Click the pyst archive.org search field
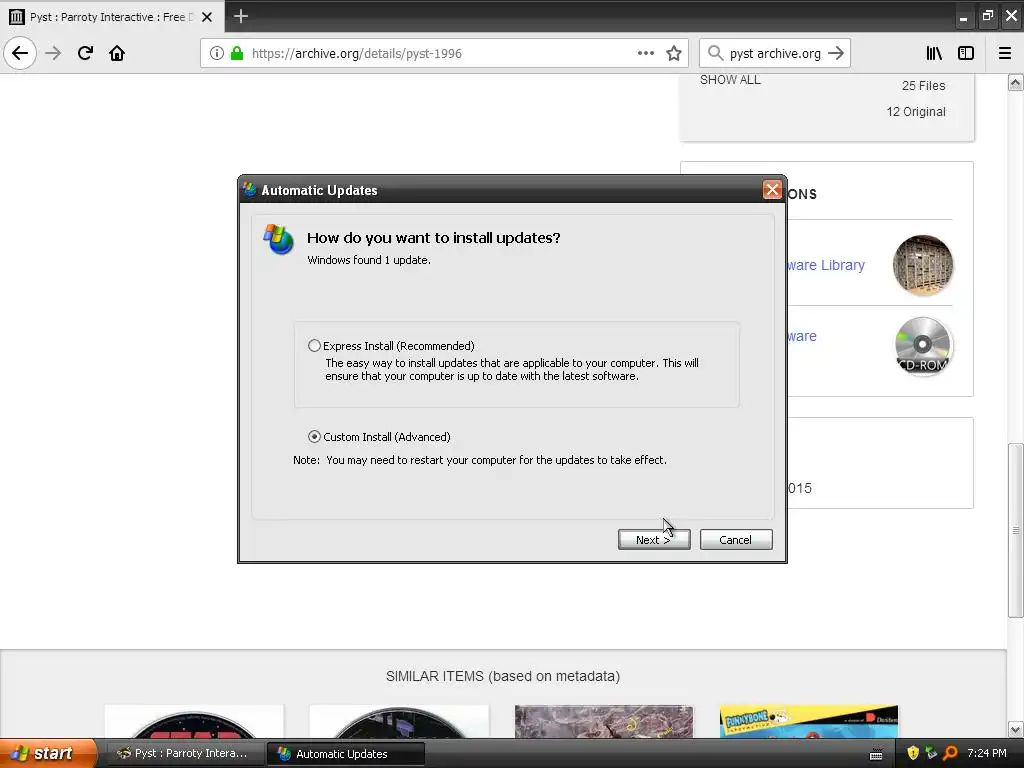This screenshot has width=1024, height=768. (x=775, y=53)
